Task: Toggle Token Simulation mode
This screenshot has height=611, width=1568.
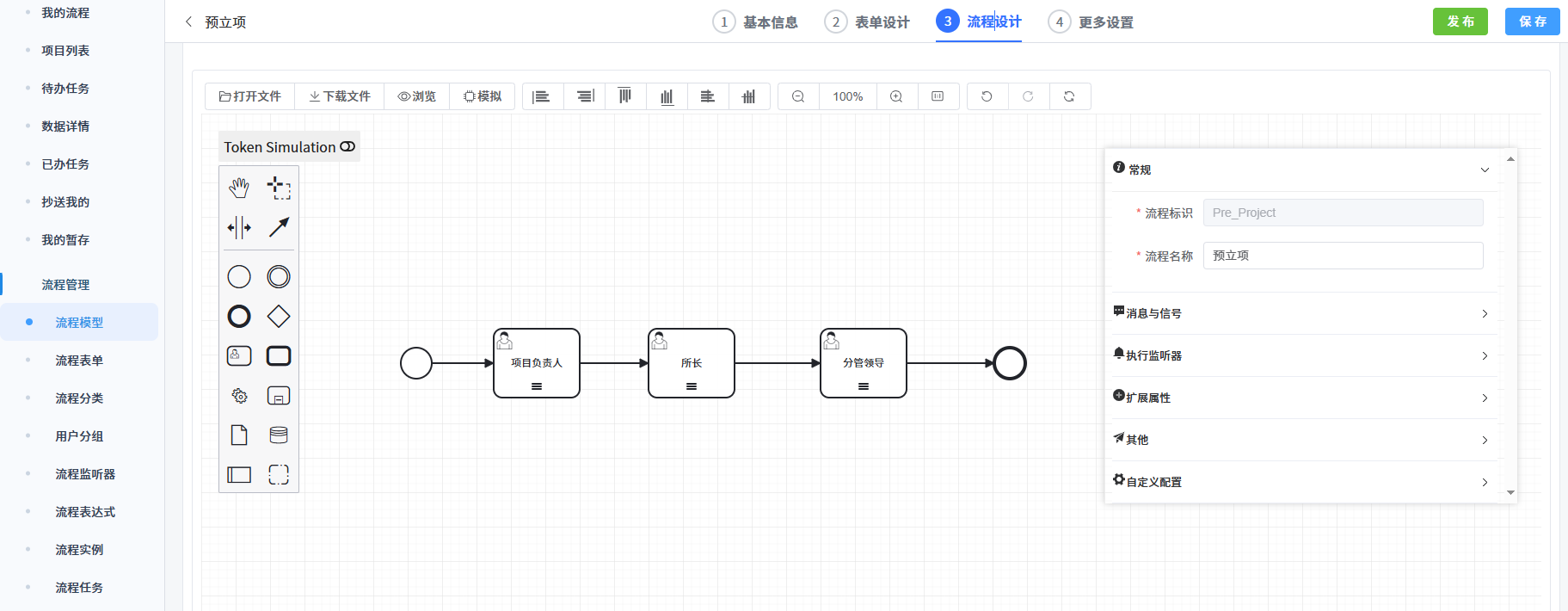Action: click(289, 147)
